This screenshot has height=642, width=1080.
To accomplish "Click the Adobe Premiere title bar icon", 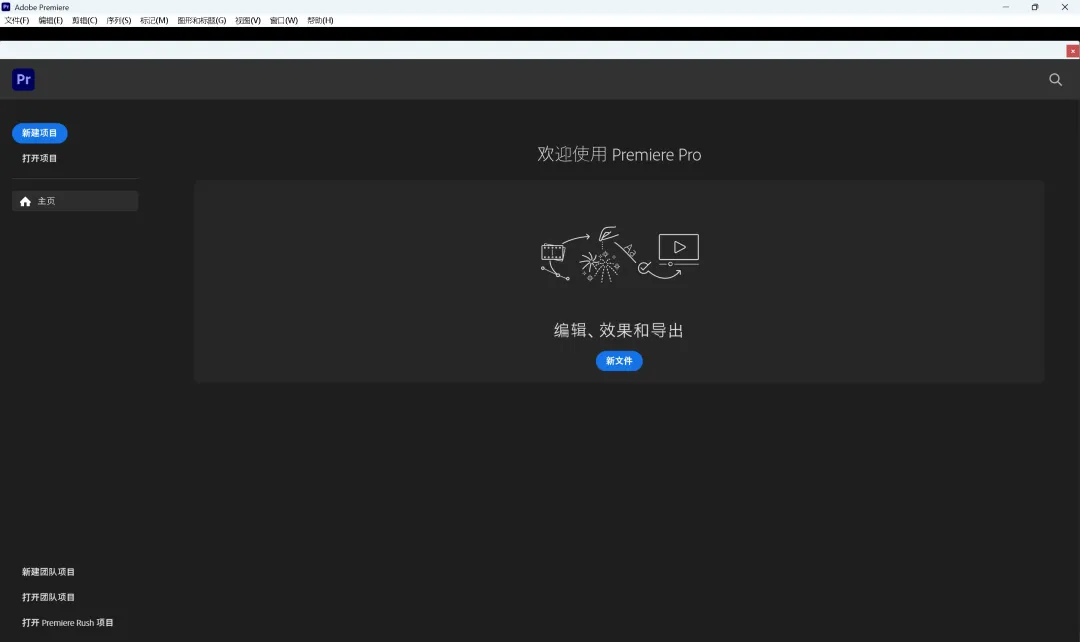I will [x=6, y=7].
